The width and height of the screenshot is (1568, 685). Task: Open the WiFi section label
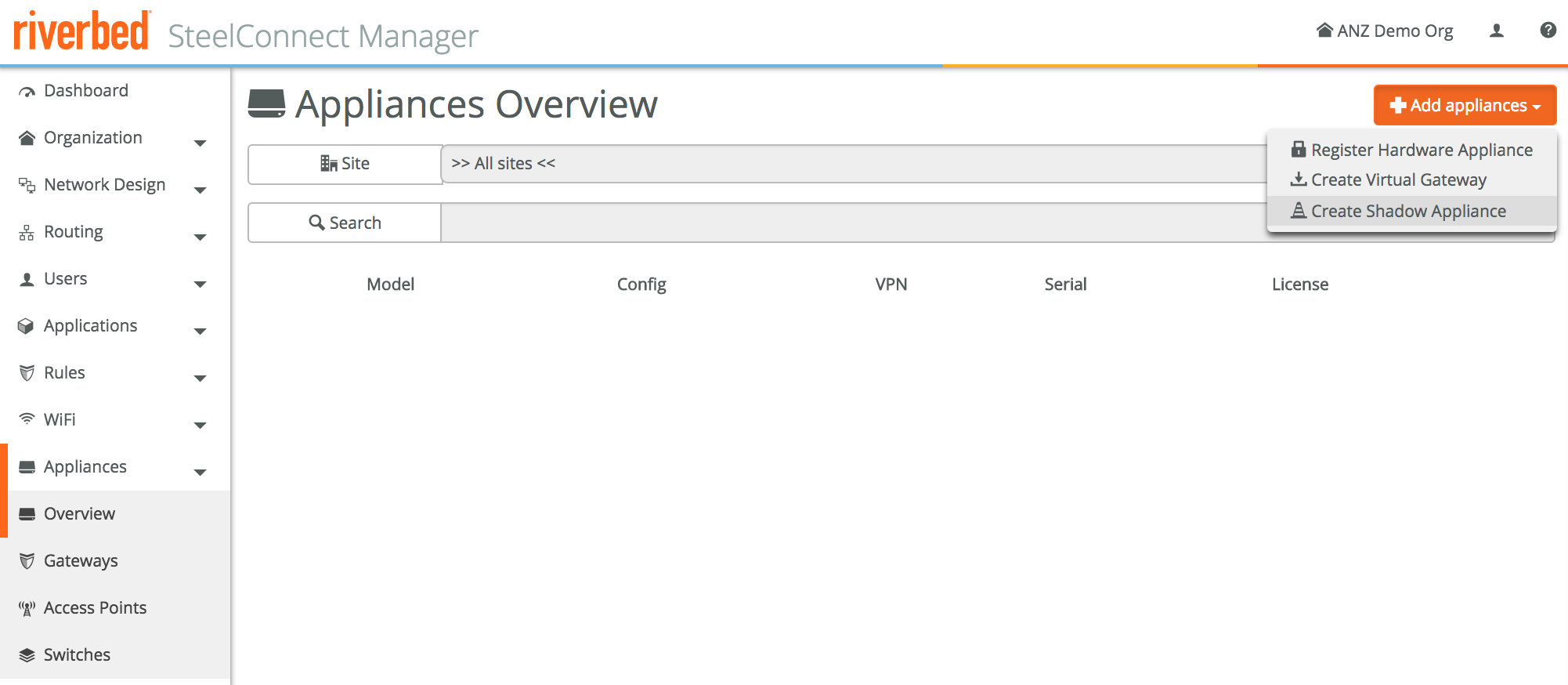pos(60,419)
